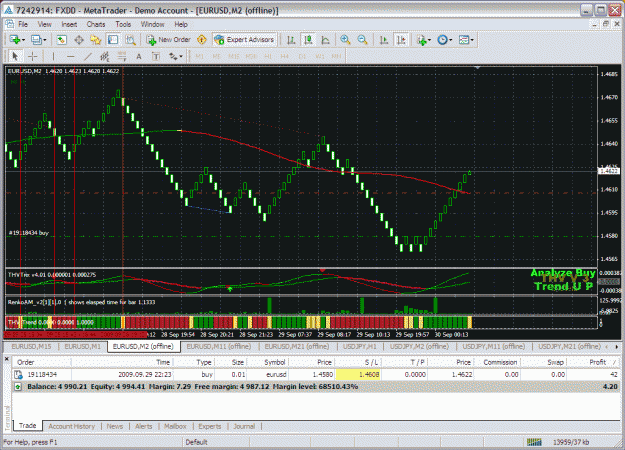
Task: Open the Navigator panel icon
Action: click(96, 40)
